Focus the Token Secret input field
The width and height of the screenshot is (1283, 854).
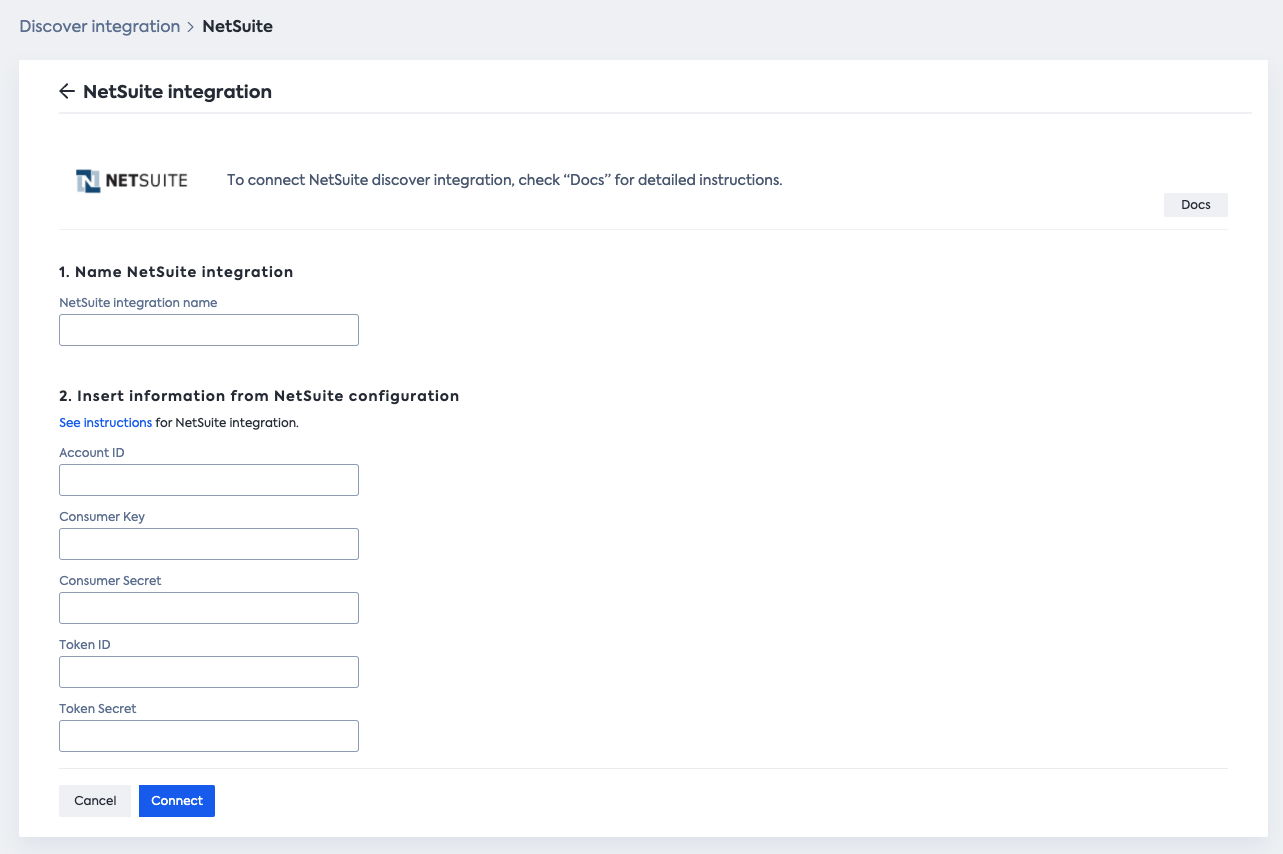tap(209, 736)
